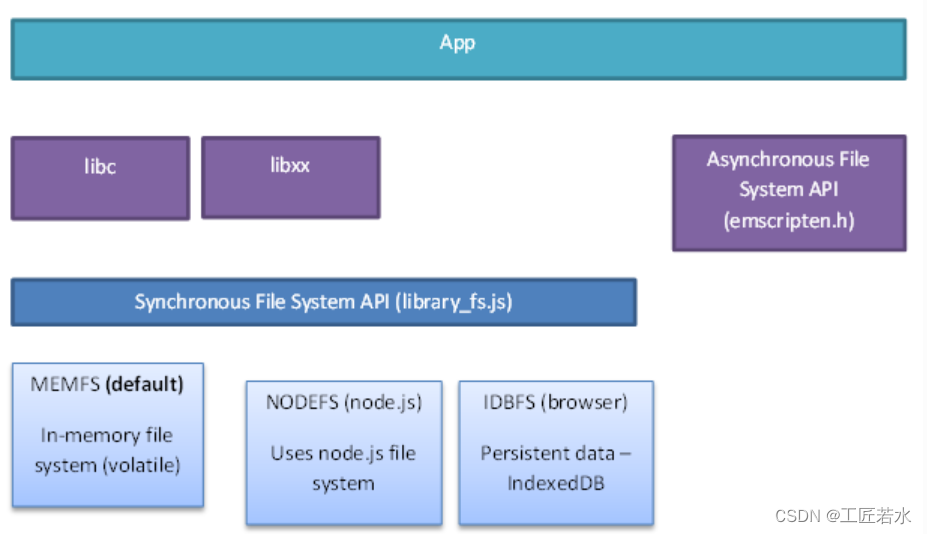Click text "Uses node.js file system"
This screenshot has width=927, height=534.
(343, 468)
